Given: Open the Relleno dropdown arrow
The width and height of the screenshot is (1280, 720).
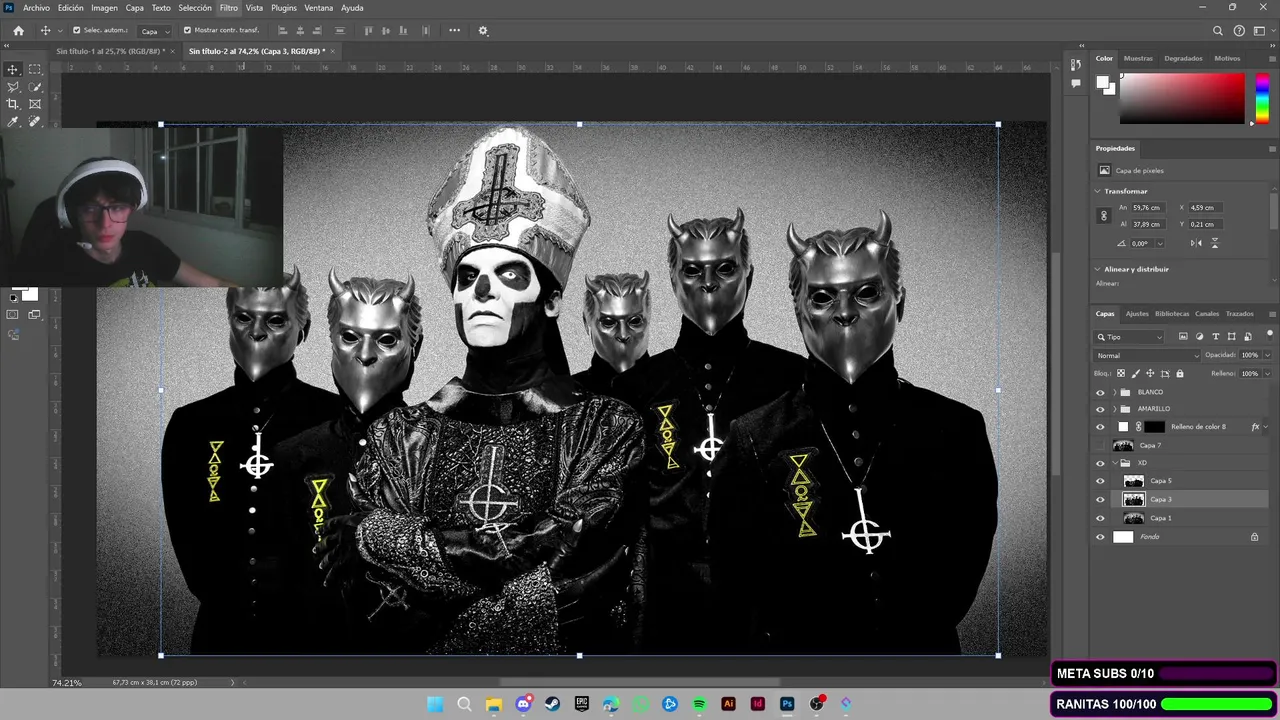Looking at the screenshot, I should point(1268,373).
